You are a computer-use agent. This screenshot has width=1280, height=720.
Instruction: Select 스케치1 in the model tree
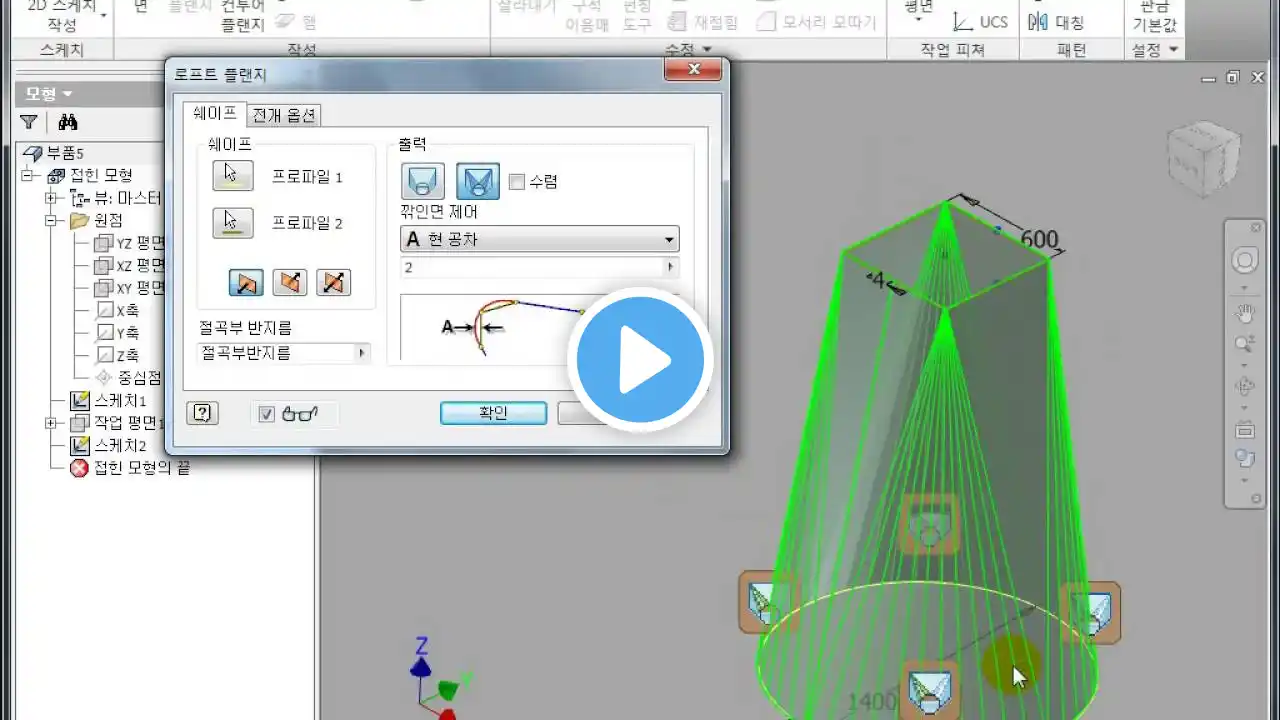(109, 400)
